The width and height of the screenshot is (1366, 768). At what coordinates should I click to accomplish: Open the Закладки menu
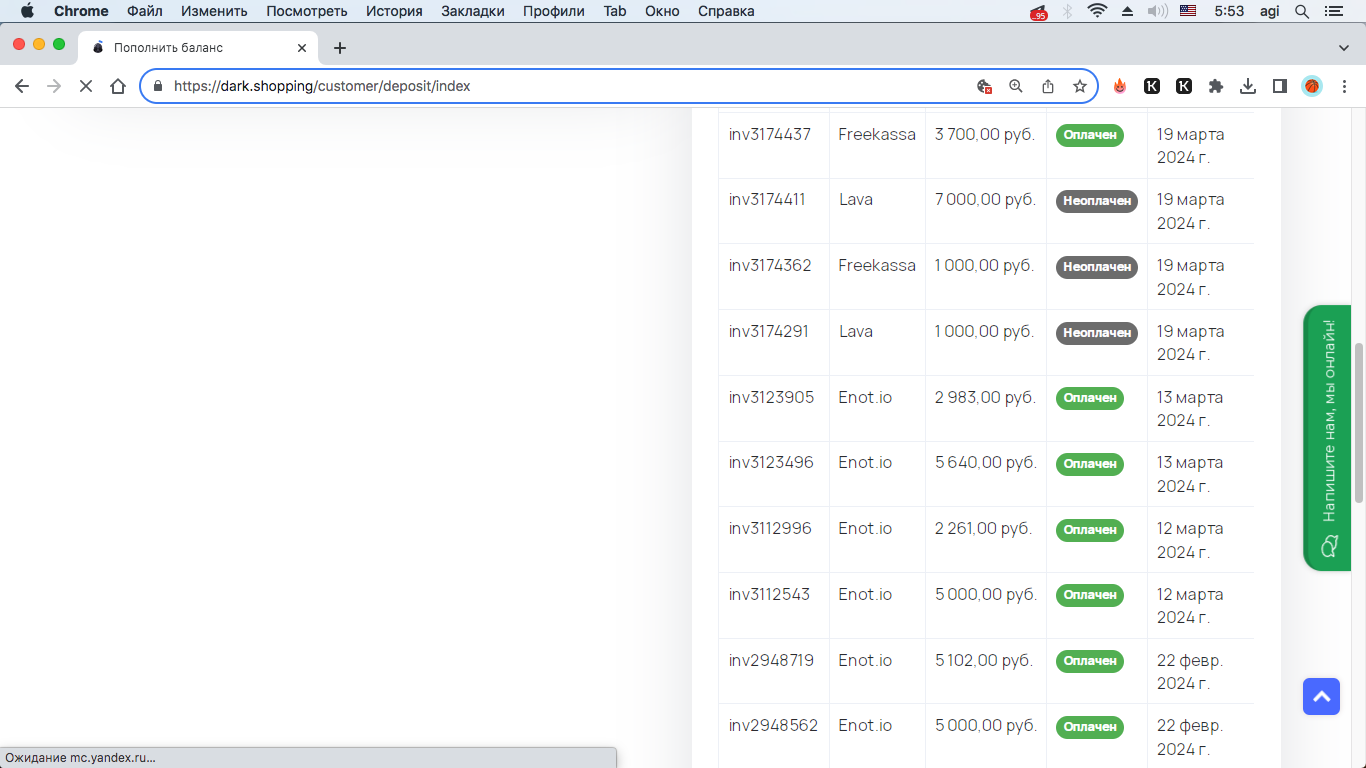click(x=473, y=11)
